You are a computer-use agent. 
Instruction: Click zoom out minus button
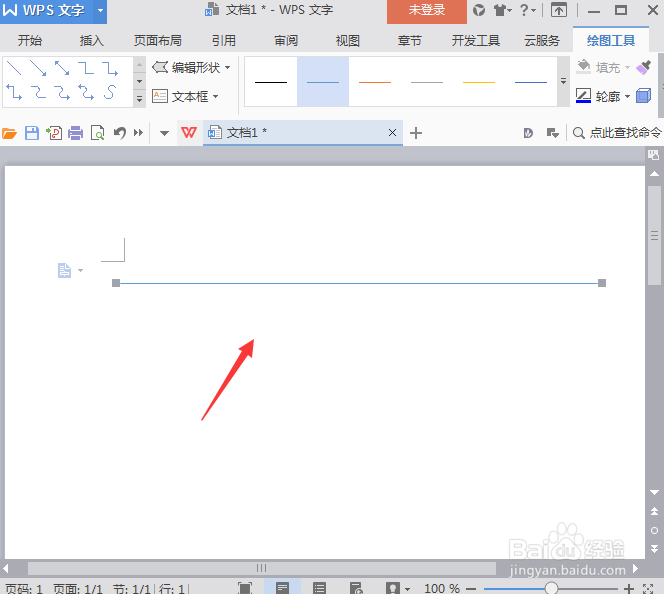click(471, 588)
